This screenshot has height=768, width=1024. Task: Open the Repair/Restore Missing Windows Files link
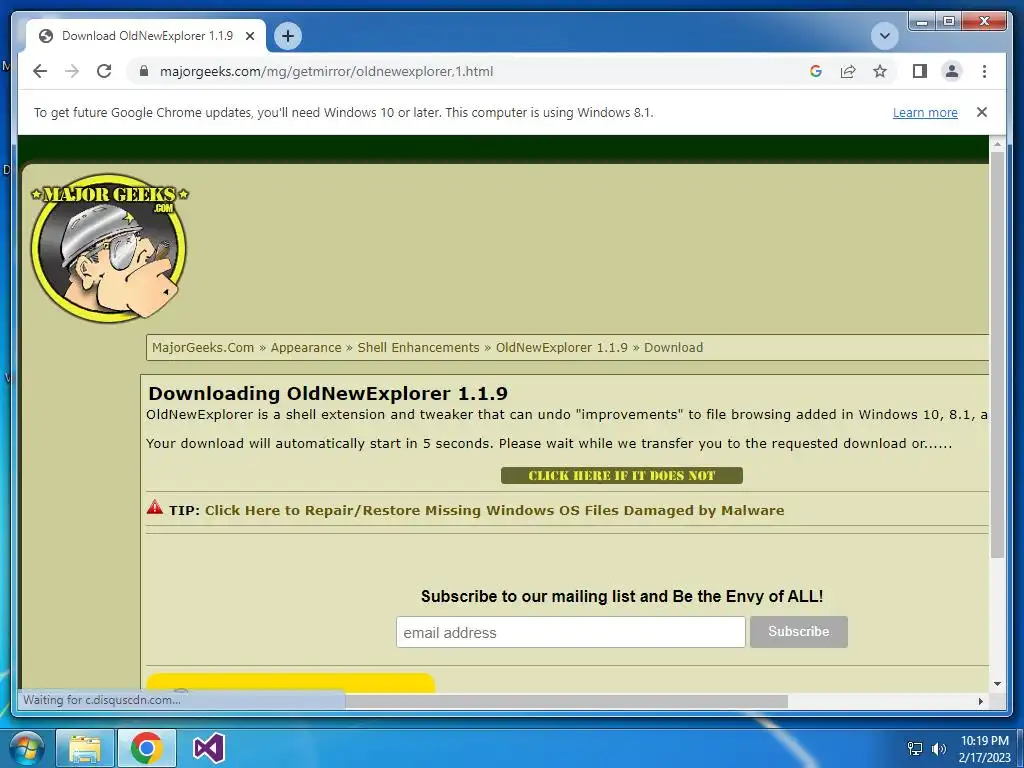click(x=494, y=510)
